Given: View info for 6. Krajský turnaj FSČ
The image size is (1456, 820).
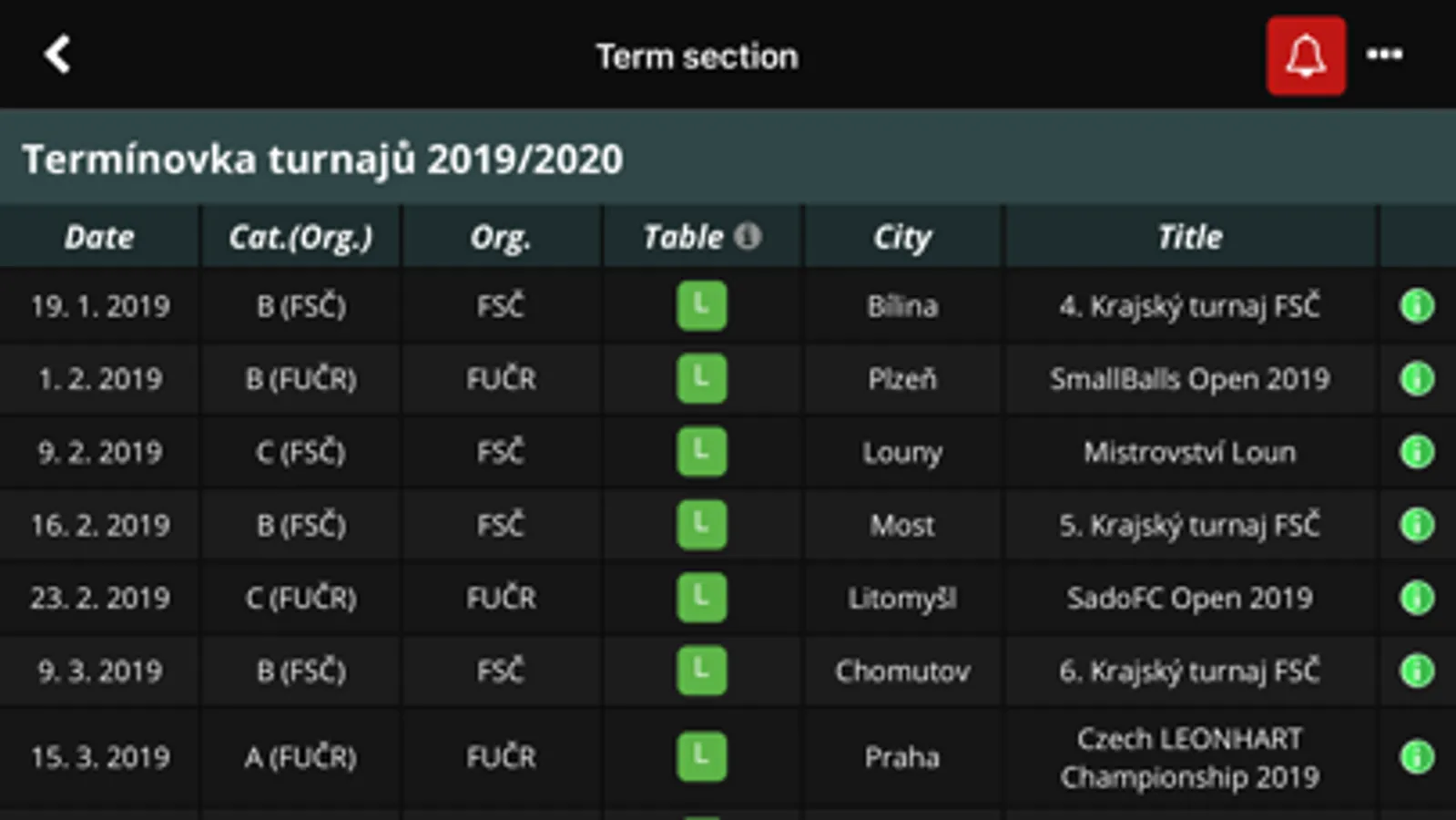Looking at the screenshot, I should [1416, 671].
